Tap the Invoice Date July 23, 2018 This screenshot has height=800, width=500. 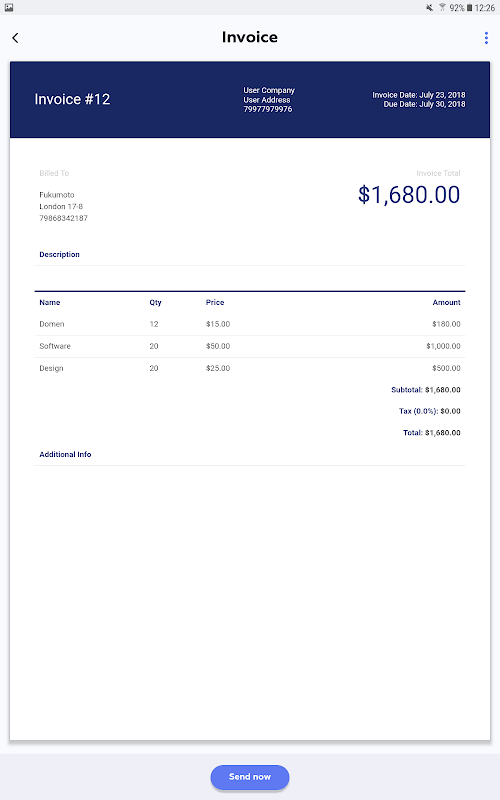click(x=419, y=95)
